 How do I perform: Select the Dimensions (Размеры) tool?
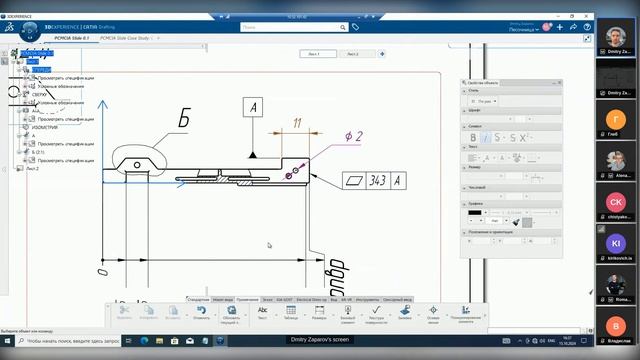(319, 313)
